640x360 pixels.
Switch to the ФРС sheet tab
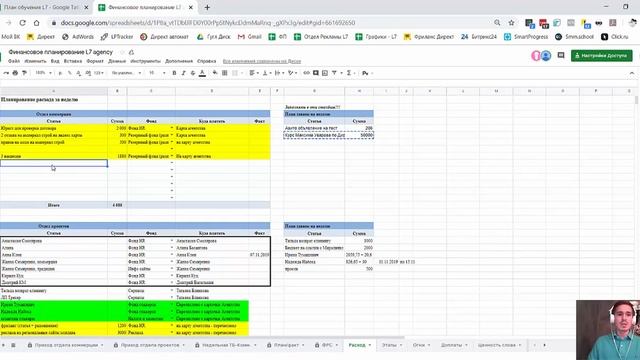[x=327, y=345]
